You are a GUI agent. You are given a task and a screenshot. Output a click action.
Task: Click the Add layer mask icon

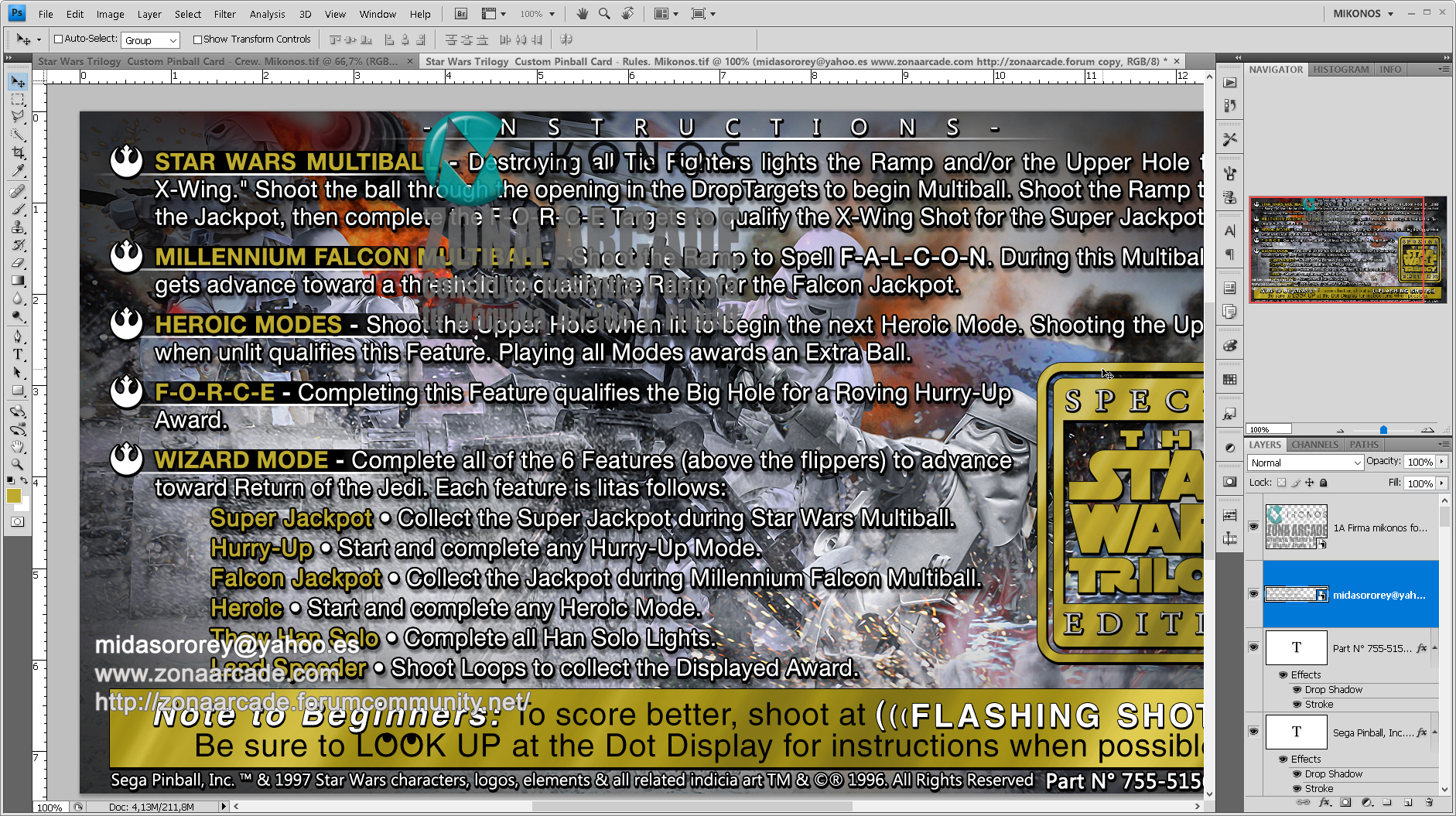click(1345, 803)
